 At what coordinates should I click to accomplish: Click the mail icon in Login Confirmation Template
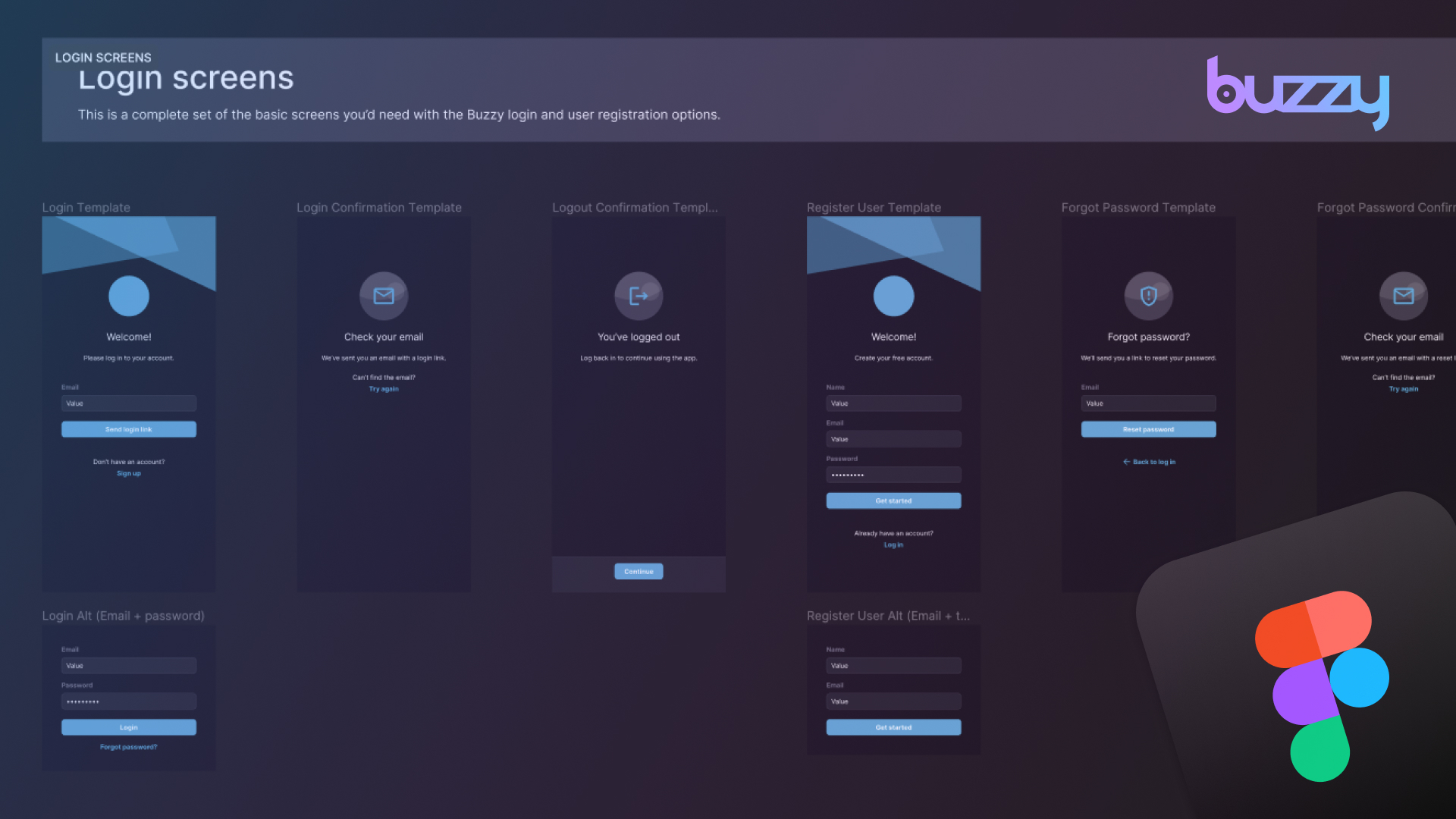pos(384,296)
